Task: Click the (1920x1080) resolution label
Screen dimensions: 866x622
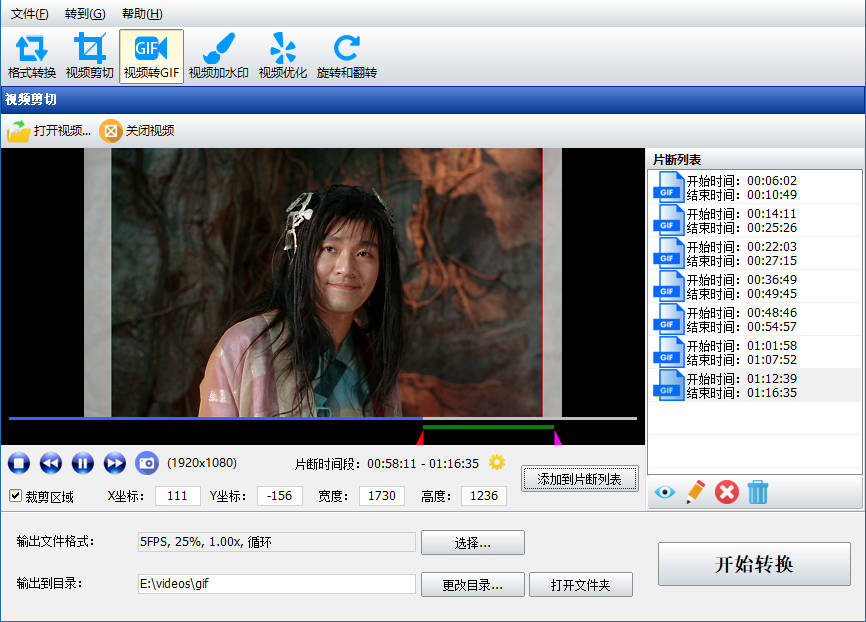Action: point(202,463)
